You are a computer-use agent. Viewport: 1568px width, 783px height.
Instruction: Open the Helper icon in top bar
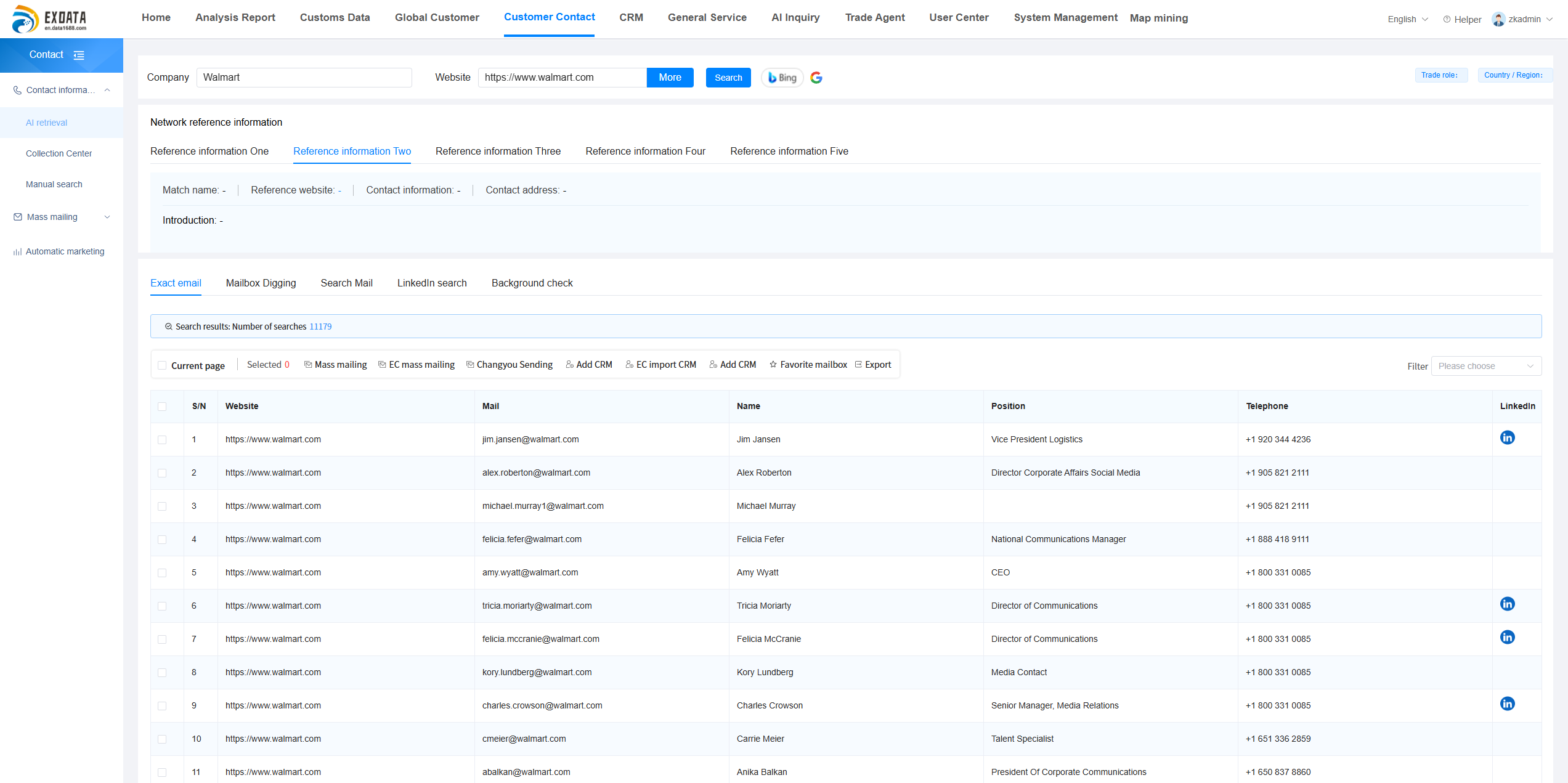(x=1446, y=19)
